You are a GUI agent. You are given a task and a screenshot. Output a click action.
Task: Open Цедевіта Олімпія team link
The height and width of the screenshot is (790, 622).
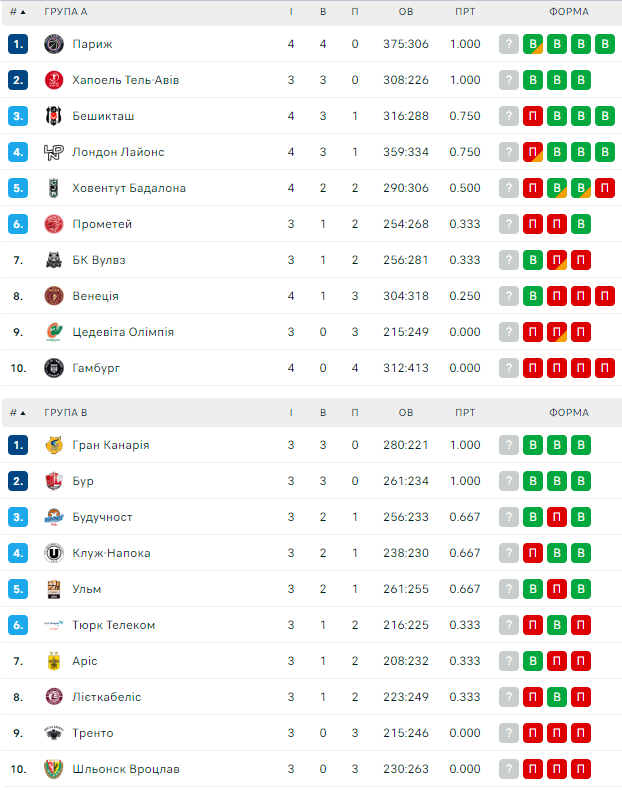(x=123, y=332)
